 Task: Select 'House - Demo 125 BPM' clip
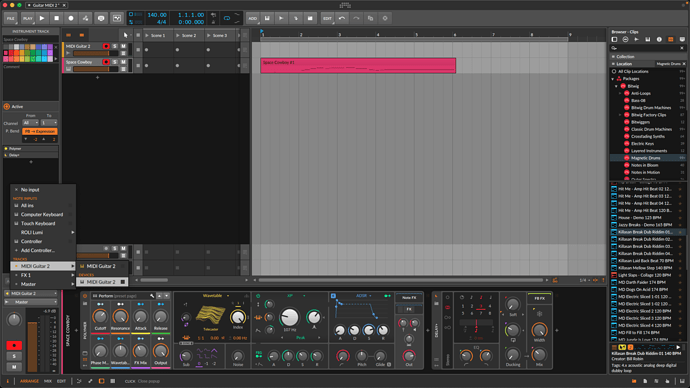click(x=645, y=218)
